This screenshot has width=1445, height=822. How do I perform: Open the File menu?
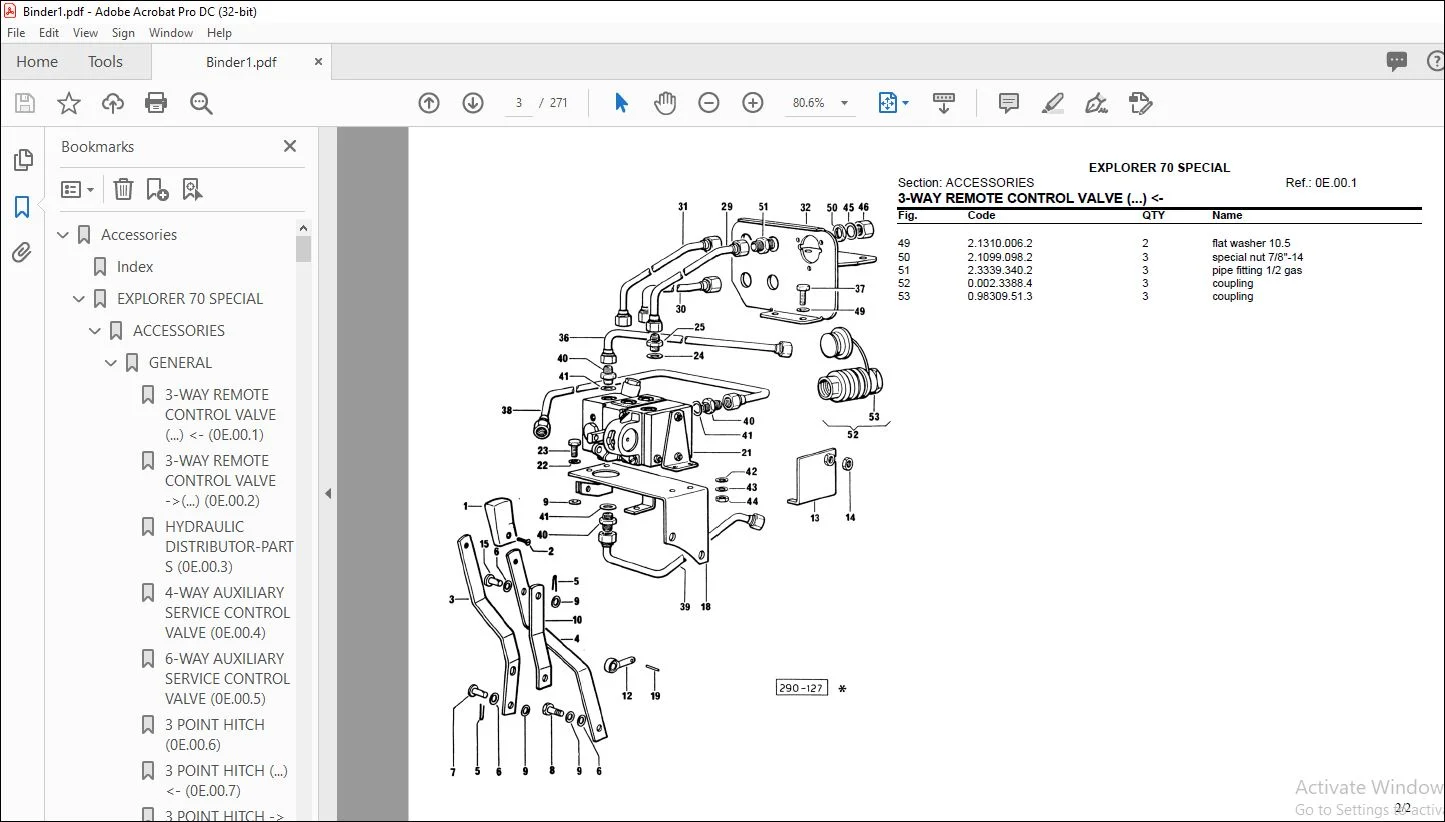coord(16,33)
